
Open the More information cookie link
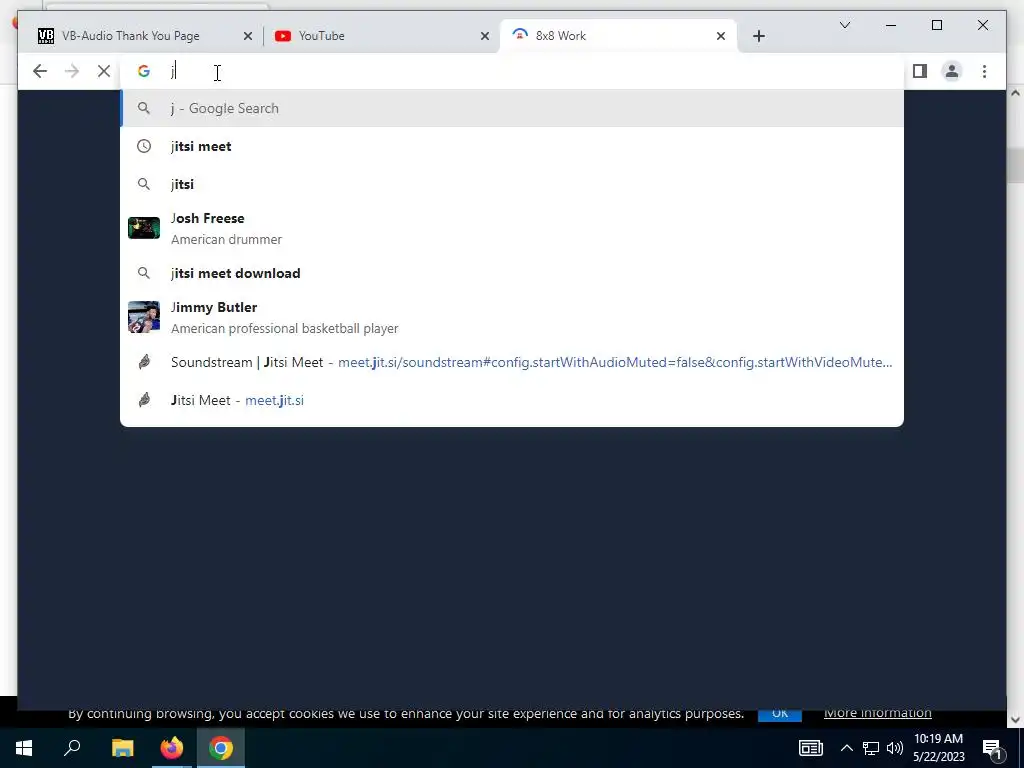(878, 713)
